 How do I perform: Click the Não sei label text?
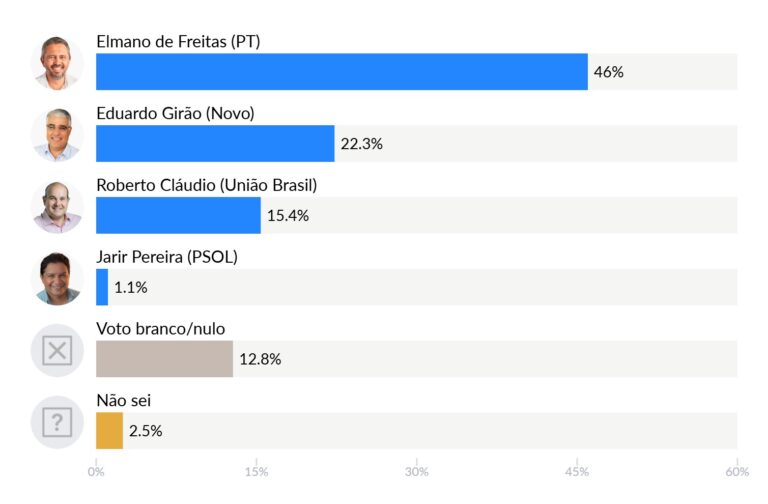[x=123, y=401]
